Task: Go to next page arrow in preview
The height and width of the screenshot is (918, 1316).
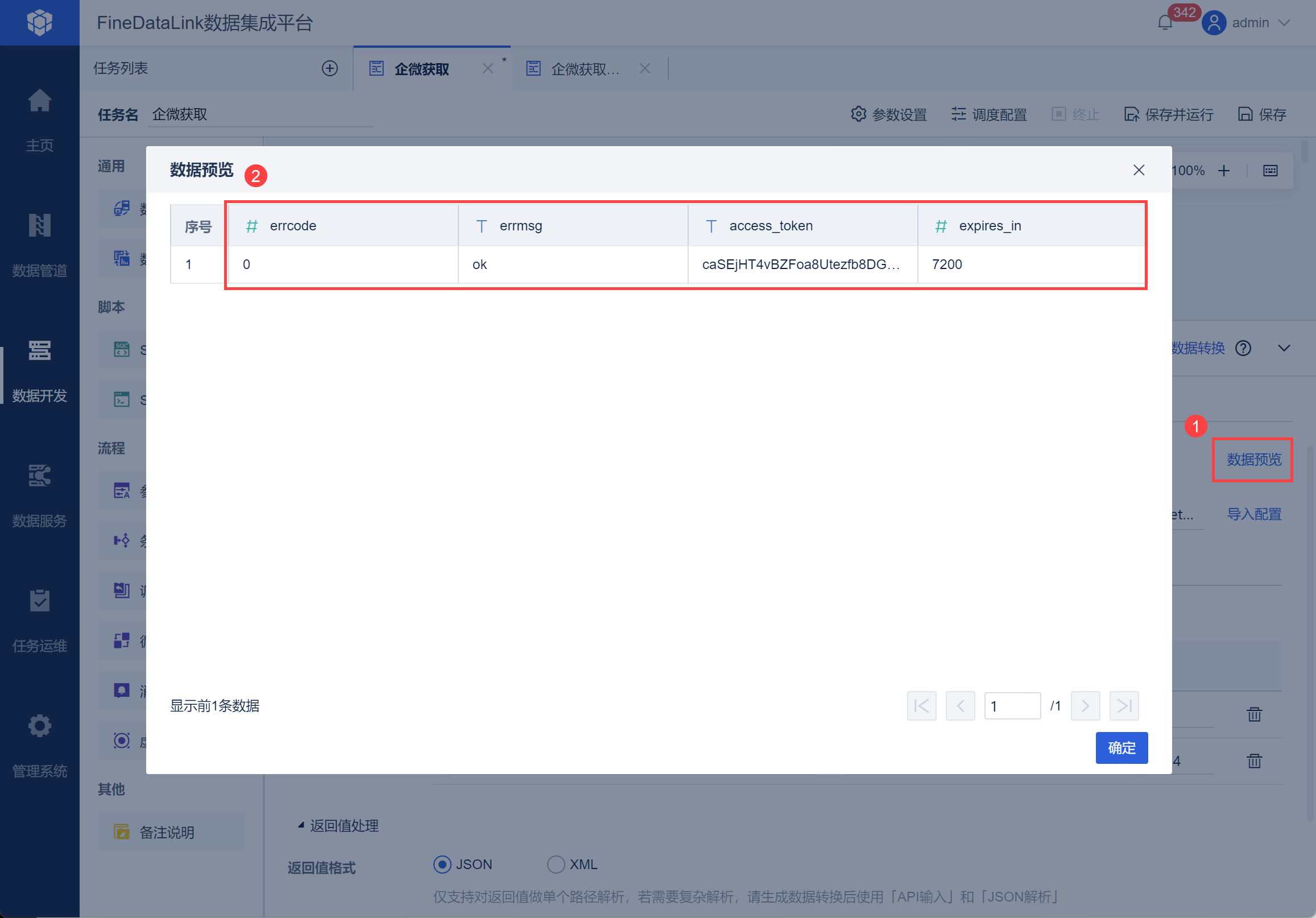Action: tap(1085, 706)
